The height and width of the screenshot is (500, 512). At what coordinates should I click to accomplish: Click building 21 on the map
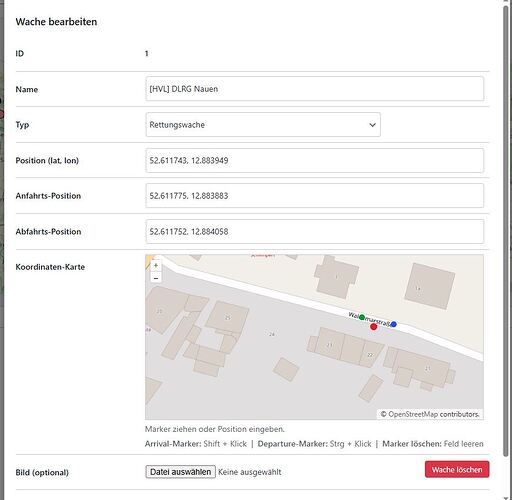[x=329, y=344]
